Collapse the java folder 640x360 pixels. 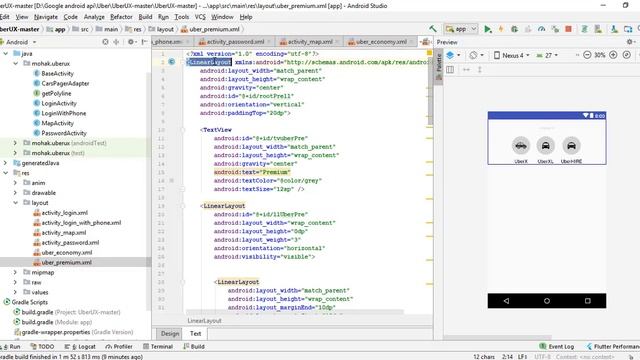pyautogui.click(x=5, y=53)
